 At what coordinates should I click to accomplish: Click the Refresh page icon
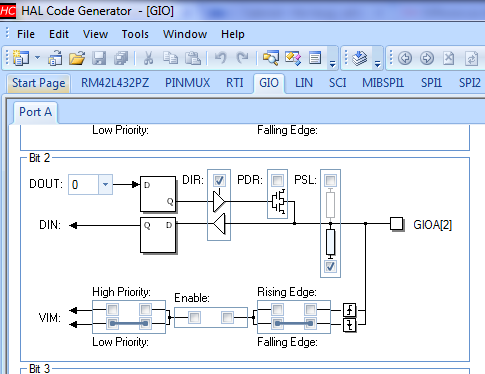click(x=471, y=58)
